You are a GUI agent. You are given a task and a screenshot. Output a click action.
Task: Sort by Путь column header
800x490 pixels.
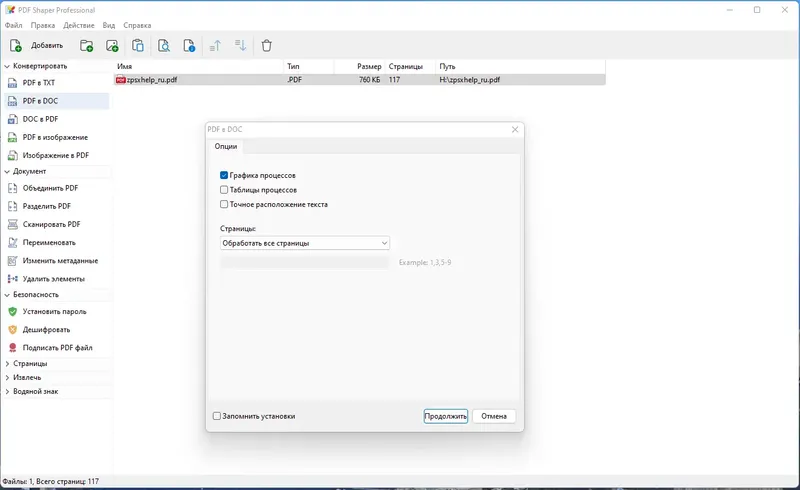coord(520,66)
